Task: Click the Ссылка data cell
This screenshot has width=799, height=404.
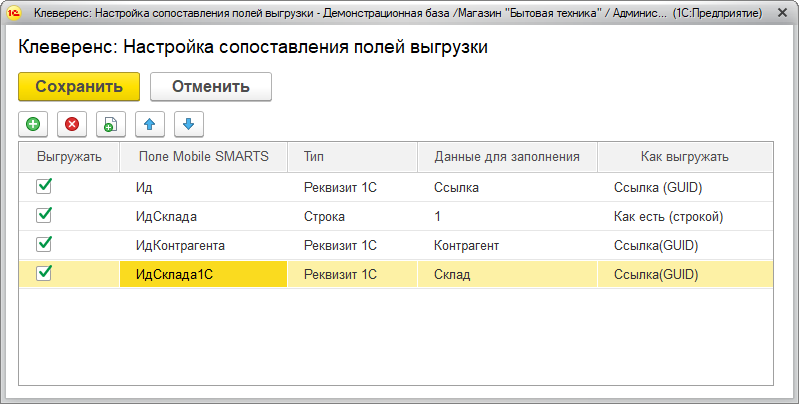Action: click(507, 187)
